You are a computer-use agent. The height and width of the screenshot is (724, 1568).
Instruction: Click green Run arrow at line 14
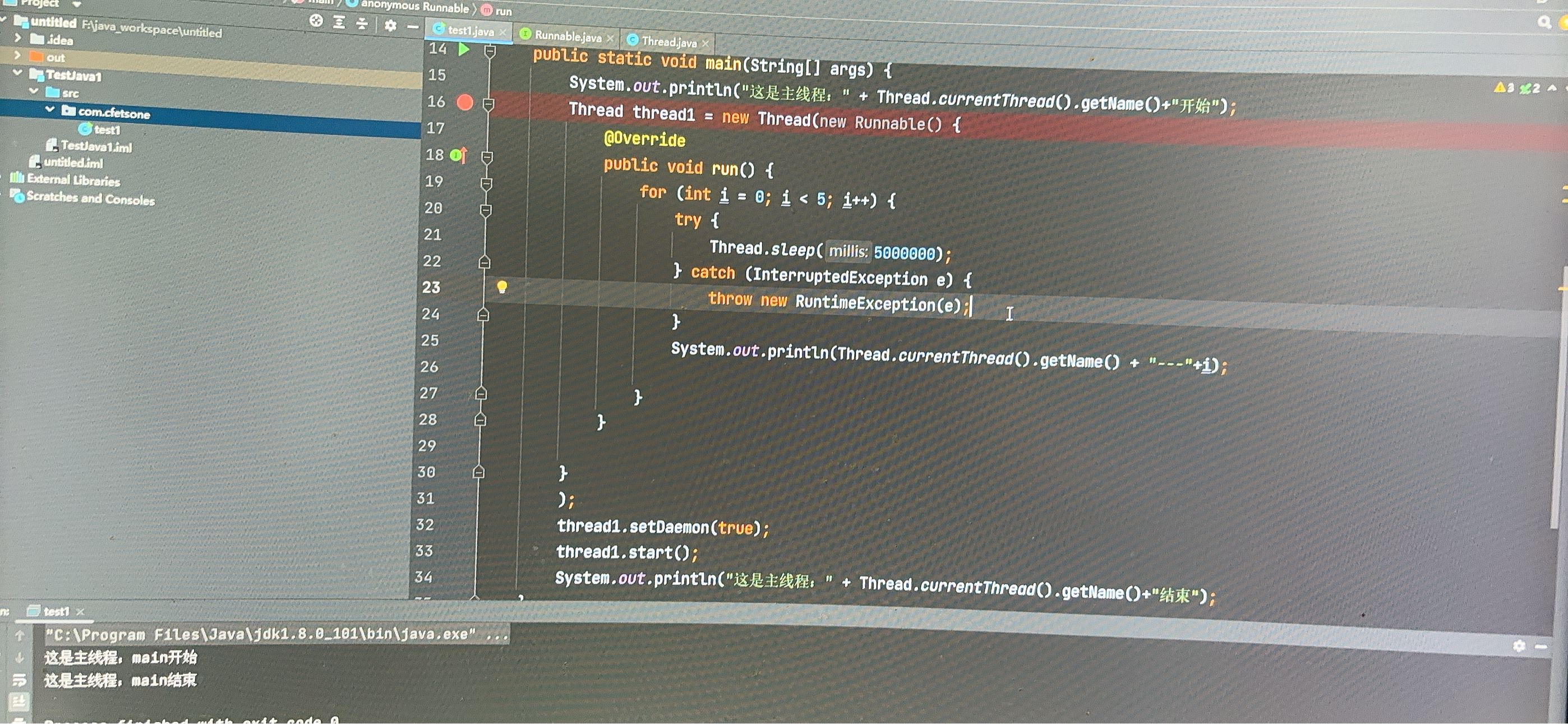(464, 49)
